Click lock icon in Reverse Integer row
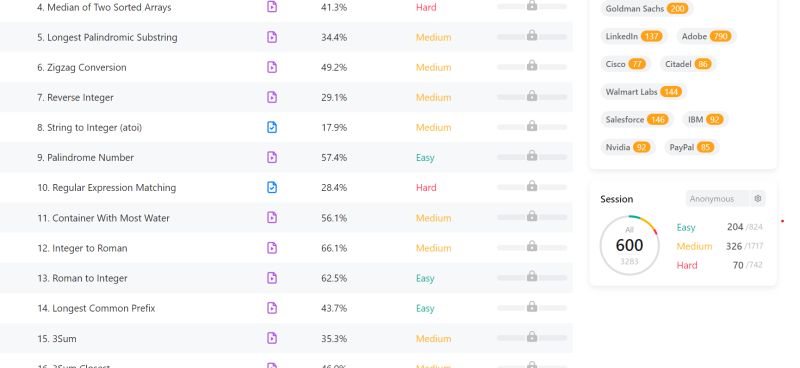Viewport: 800px width, 368px height. [x=532, y=95]
